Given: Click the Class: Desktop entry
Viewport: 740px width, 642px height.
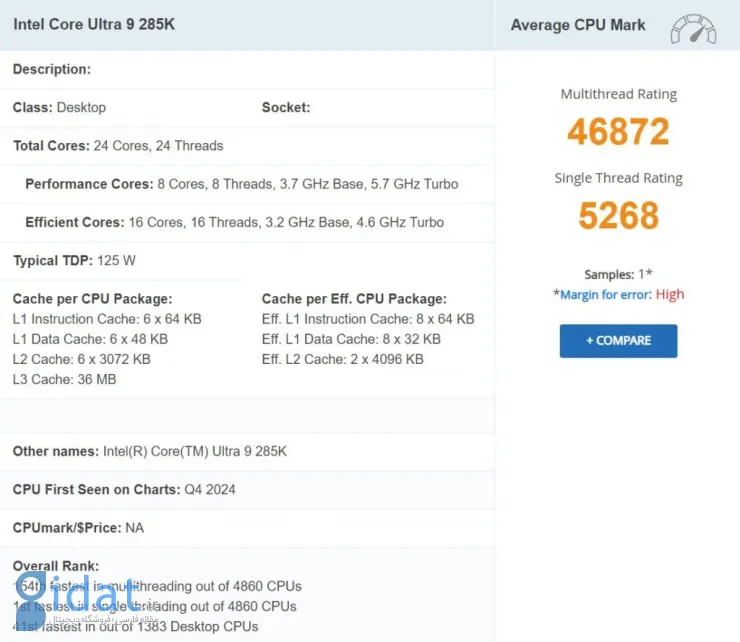Looking at the screenshot, I should pyautogui.click(x=59, y=107).
